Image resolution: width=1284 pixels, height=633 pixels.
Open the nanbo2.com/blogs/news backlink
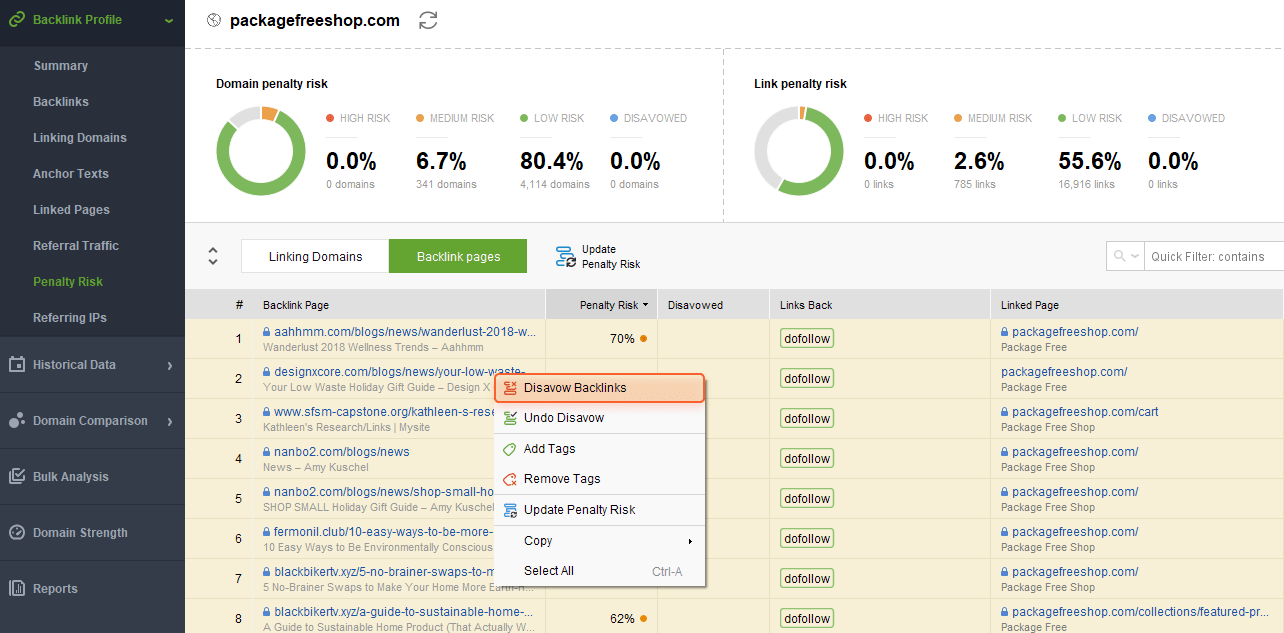tap(342, 452)
